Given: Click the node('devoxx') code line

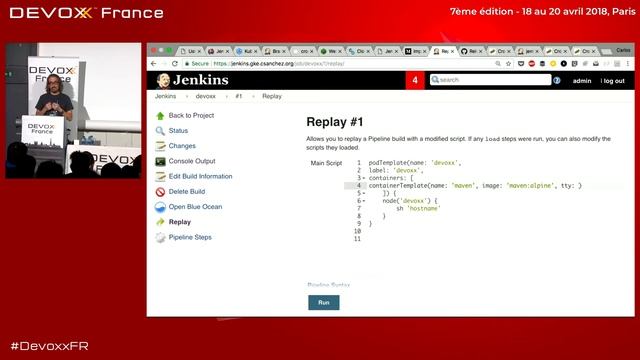Looking at the screenshot, I should tap(410, 201).
